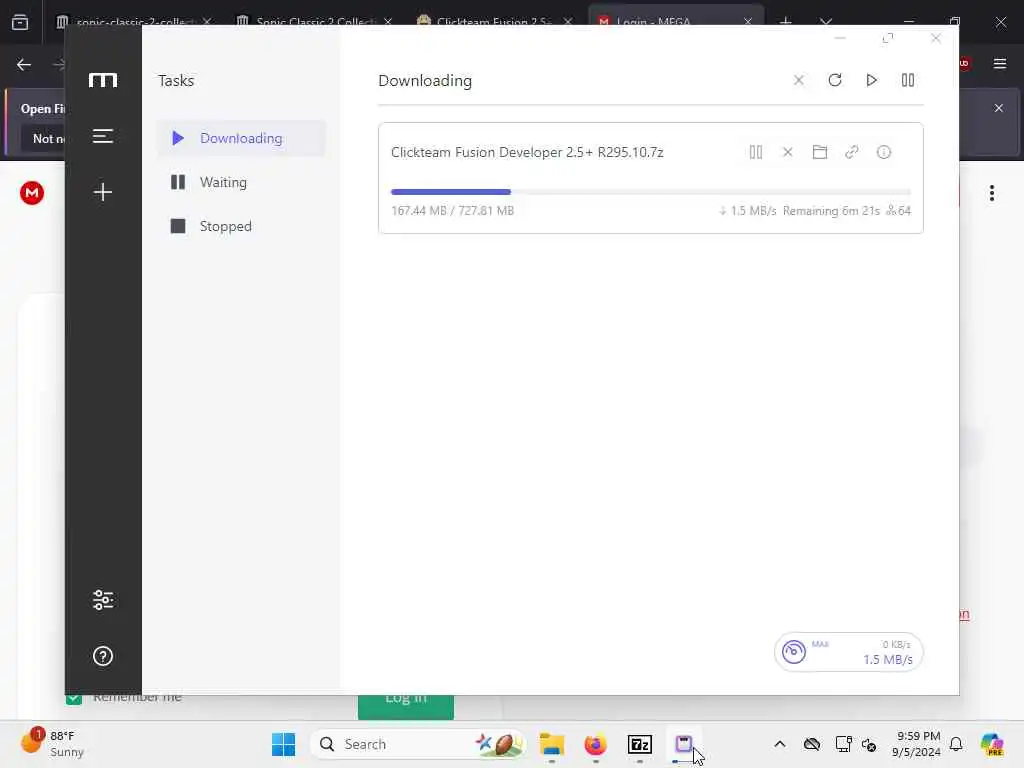Show Clickteam Fusion file in folder

click(x=820, y=152)
